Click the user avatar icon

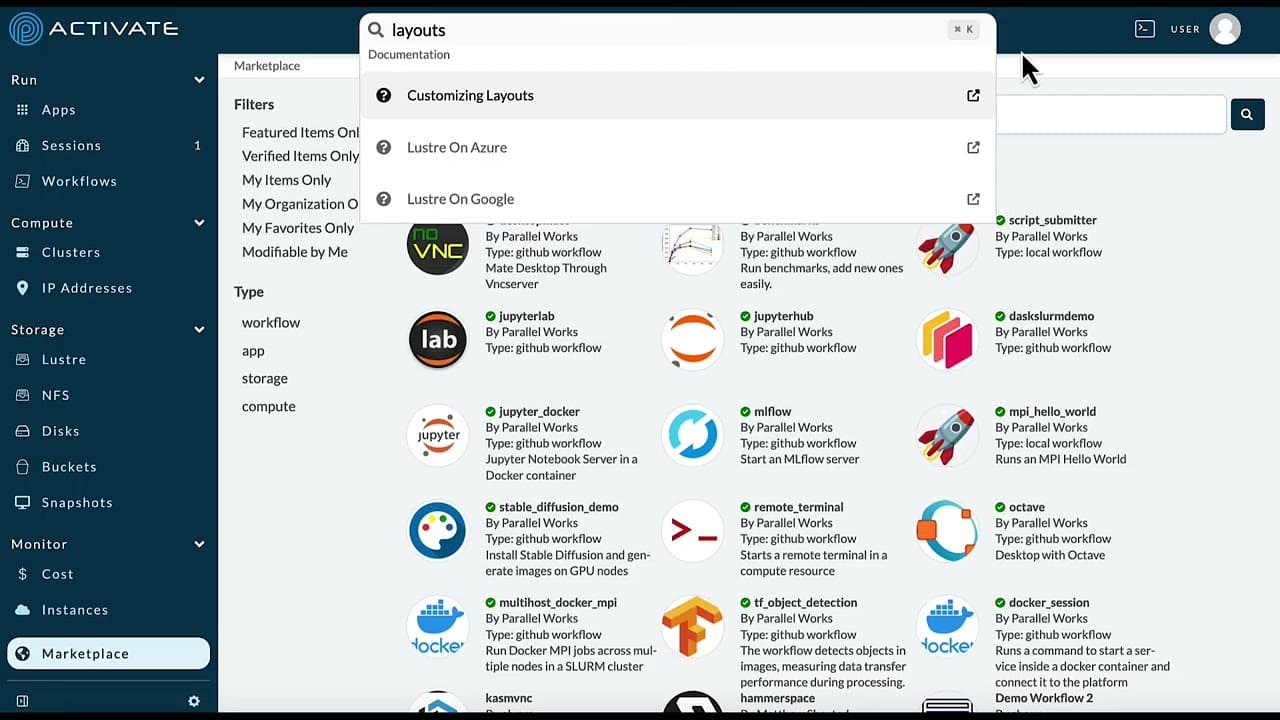point(1224,29)
